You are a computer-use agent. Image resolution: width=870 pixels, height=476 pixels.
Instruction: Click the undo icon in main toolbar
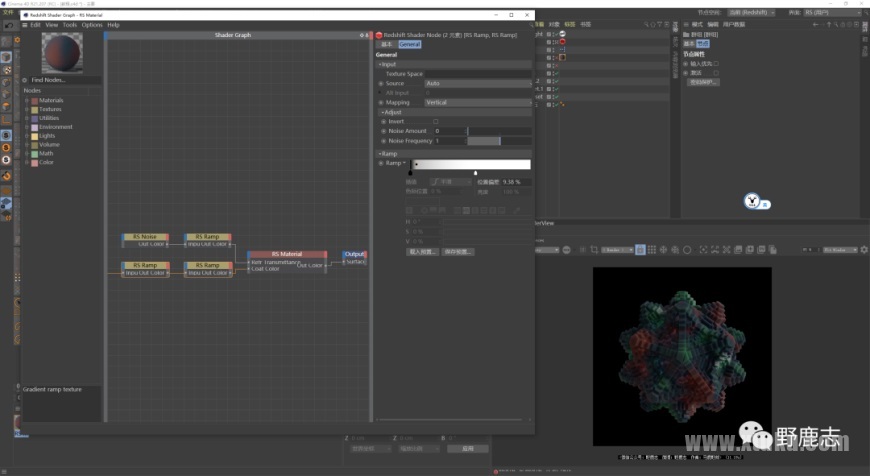8,26
